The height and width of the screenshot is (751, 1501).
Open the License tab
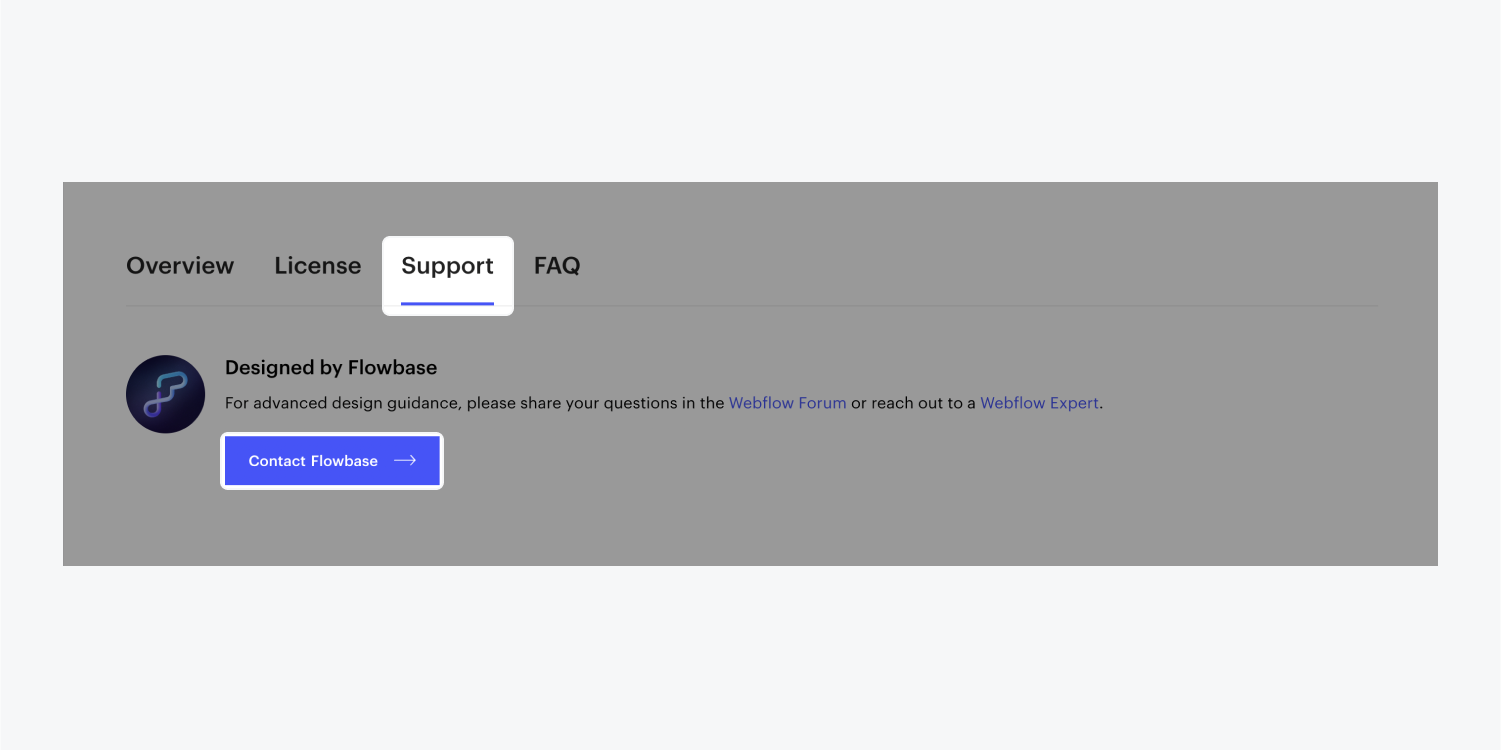(318, 266)
